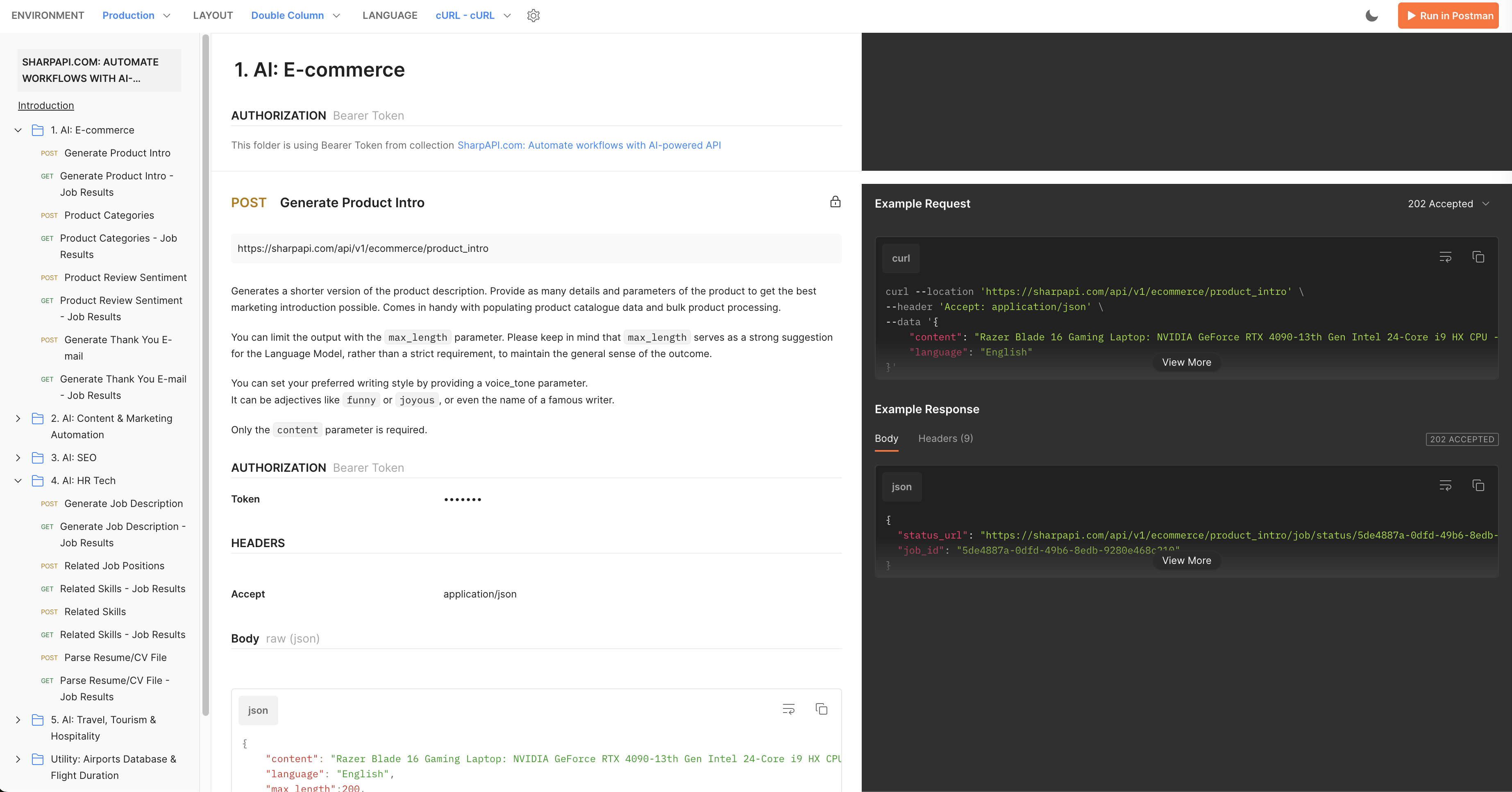The image size is (1512, 792).
Task: Click the lock icon beside Generate Product Intro
Action: tap(835, 202)
